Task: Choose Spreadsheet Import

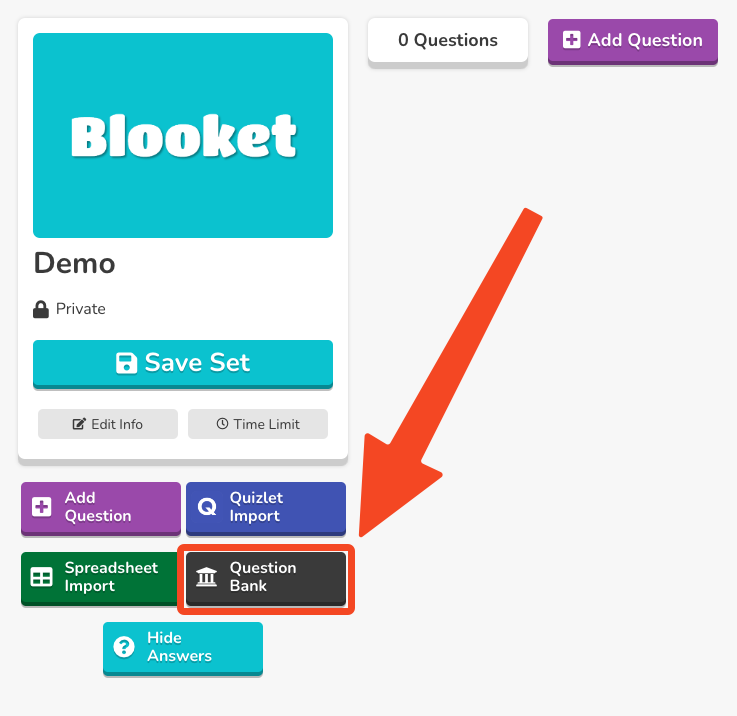Action: click(x=99, y=577)
